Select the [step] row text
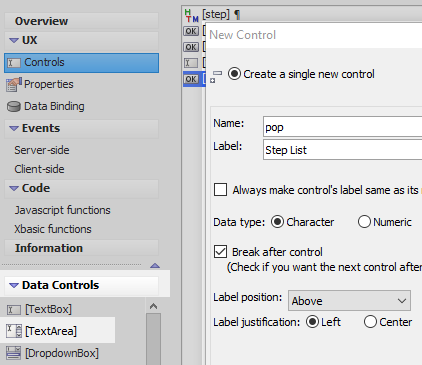The height and width of the screenshot is (365, 422). tap(216, 14)
